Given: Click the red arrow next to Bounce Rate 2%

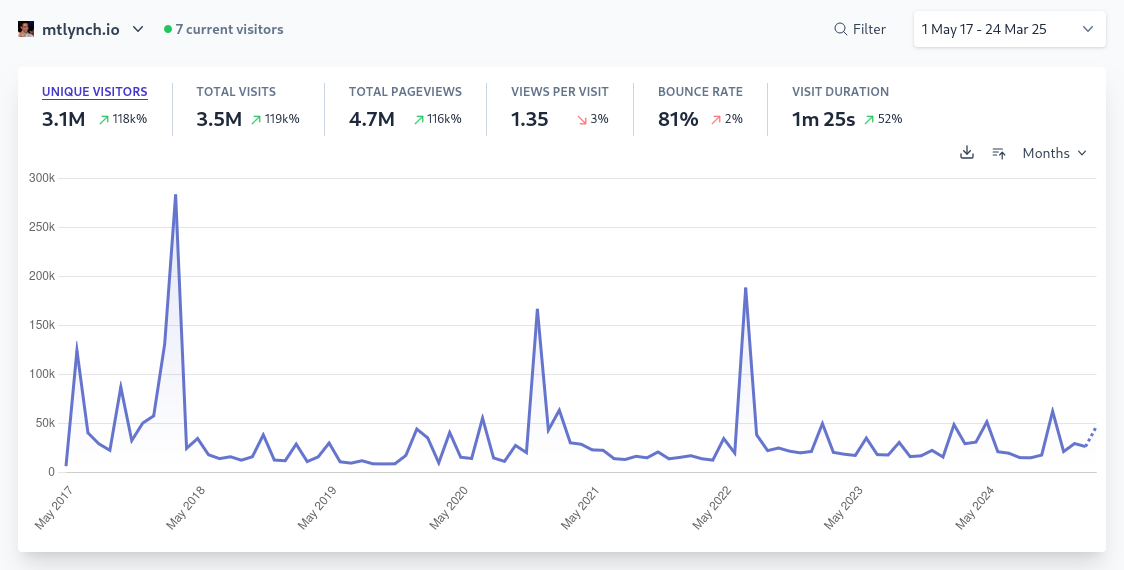Looking at the screenshot, I should 716,120.
